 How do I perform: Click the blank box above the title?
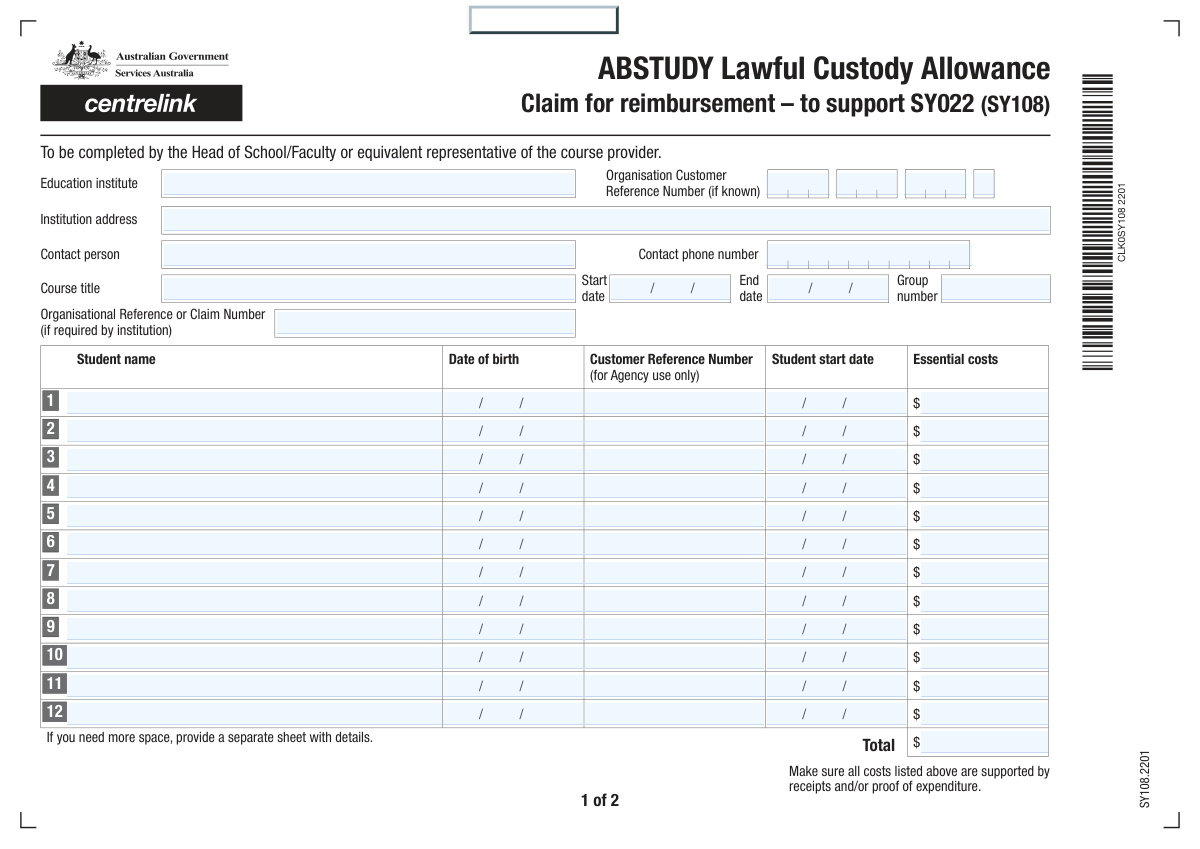coord(544,20)
